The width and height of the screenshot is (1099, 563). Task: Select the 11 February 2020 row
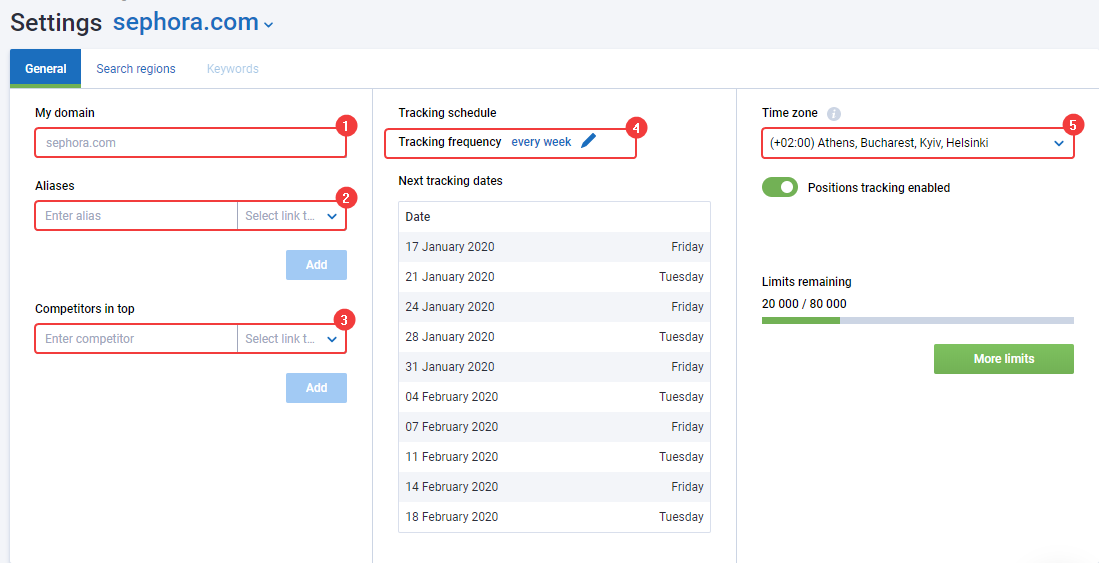coord(554,457)
